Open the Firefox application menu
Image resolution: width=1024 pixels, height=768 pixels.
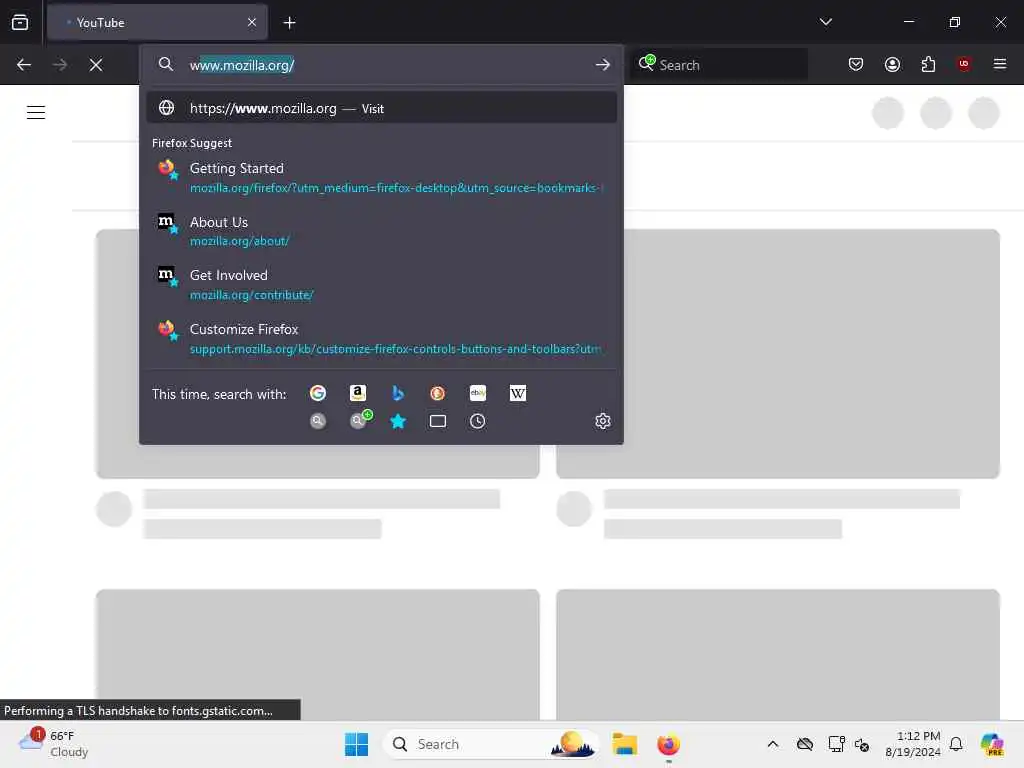(1000, 64)
